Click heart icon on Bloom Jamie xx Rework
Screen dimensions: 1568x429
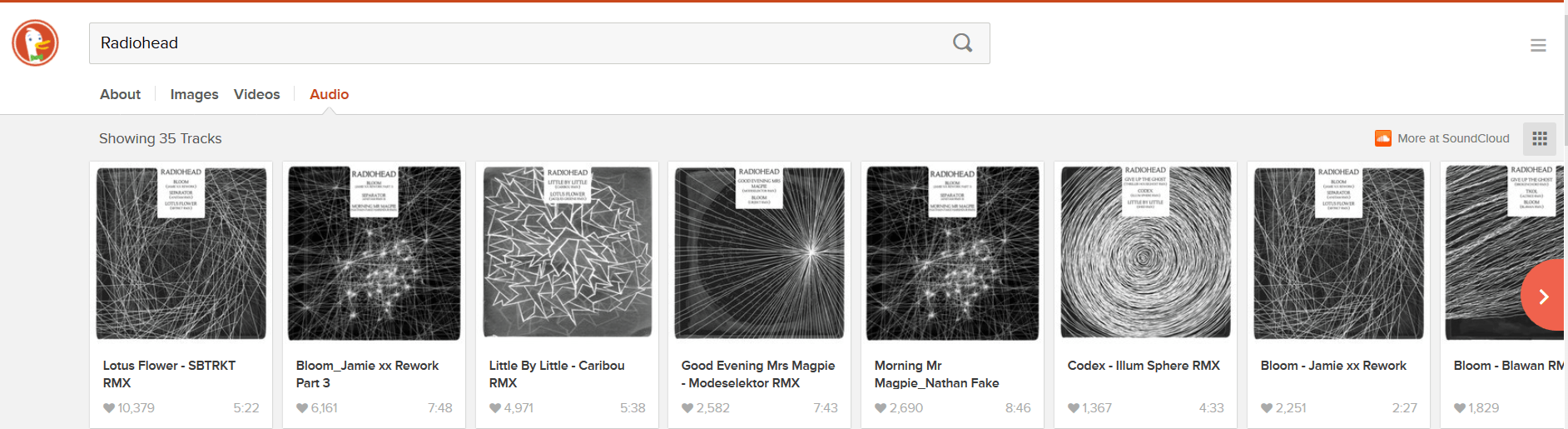pyautogui.click(x=1267, y=408)
